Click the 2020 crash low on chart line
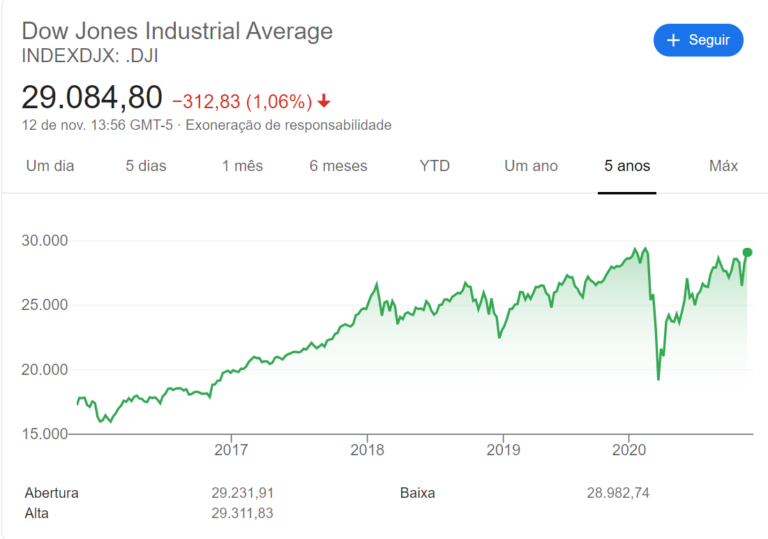Screen dimensions: 768x539 [658, 378]
